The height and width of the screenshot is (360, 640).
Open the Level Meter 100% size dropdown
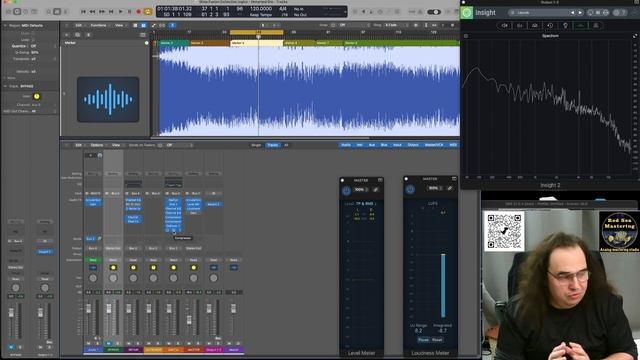click(361, 189)
